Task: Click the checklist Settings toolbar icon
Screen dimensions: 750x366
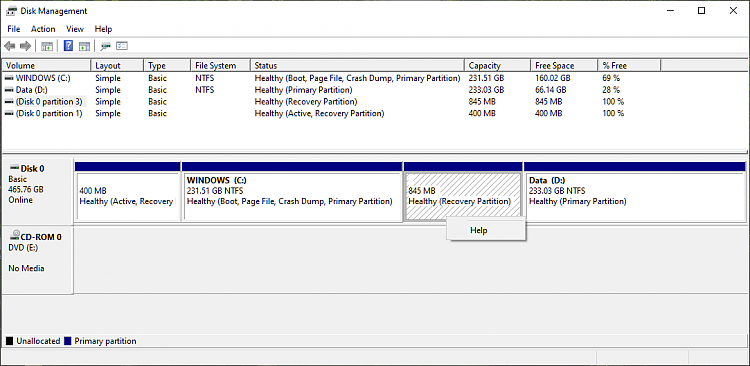Action: pyautogui.click(x=122, y=46)
